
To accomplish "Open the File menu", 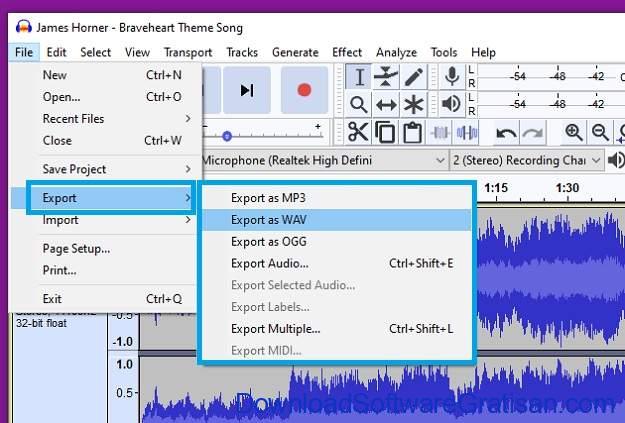I will [x=24, y=52].
